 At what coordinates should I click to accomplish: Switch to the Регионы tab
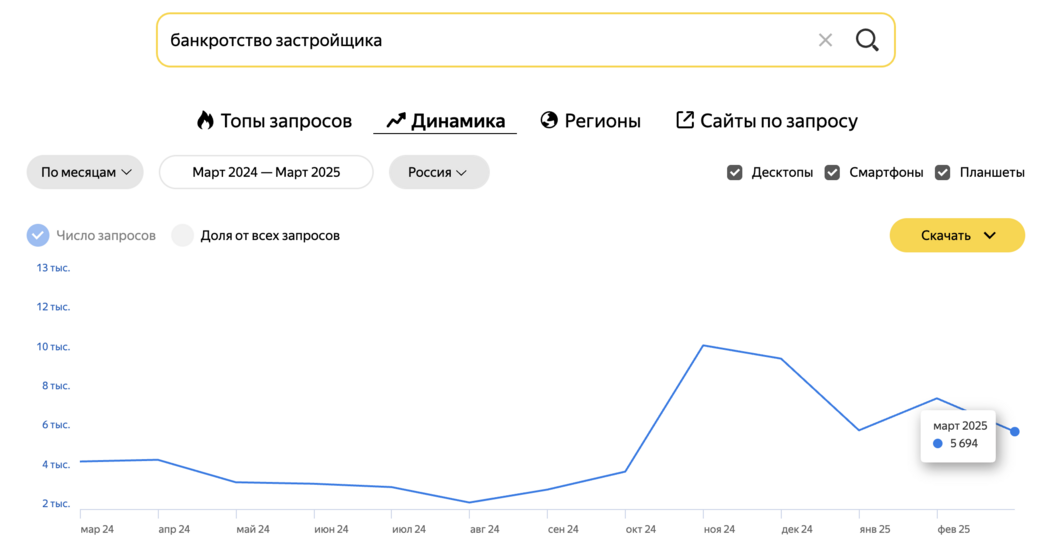[x=591, y=121]
